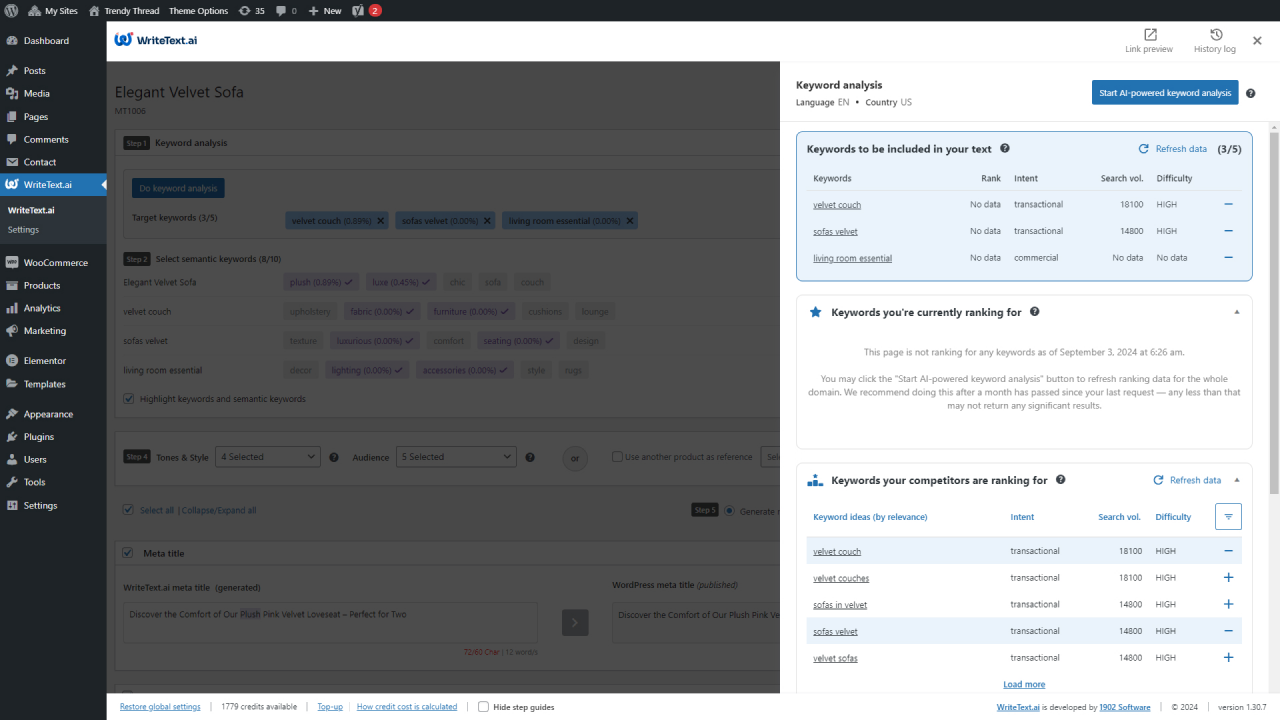Uncheck Highlight keywords and semantic keywords

coord(129,399)
